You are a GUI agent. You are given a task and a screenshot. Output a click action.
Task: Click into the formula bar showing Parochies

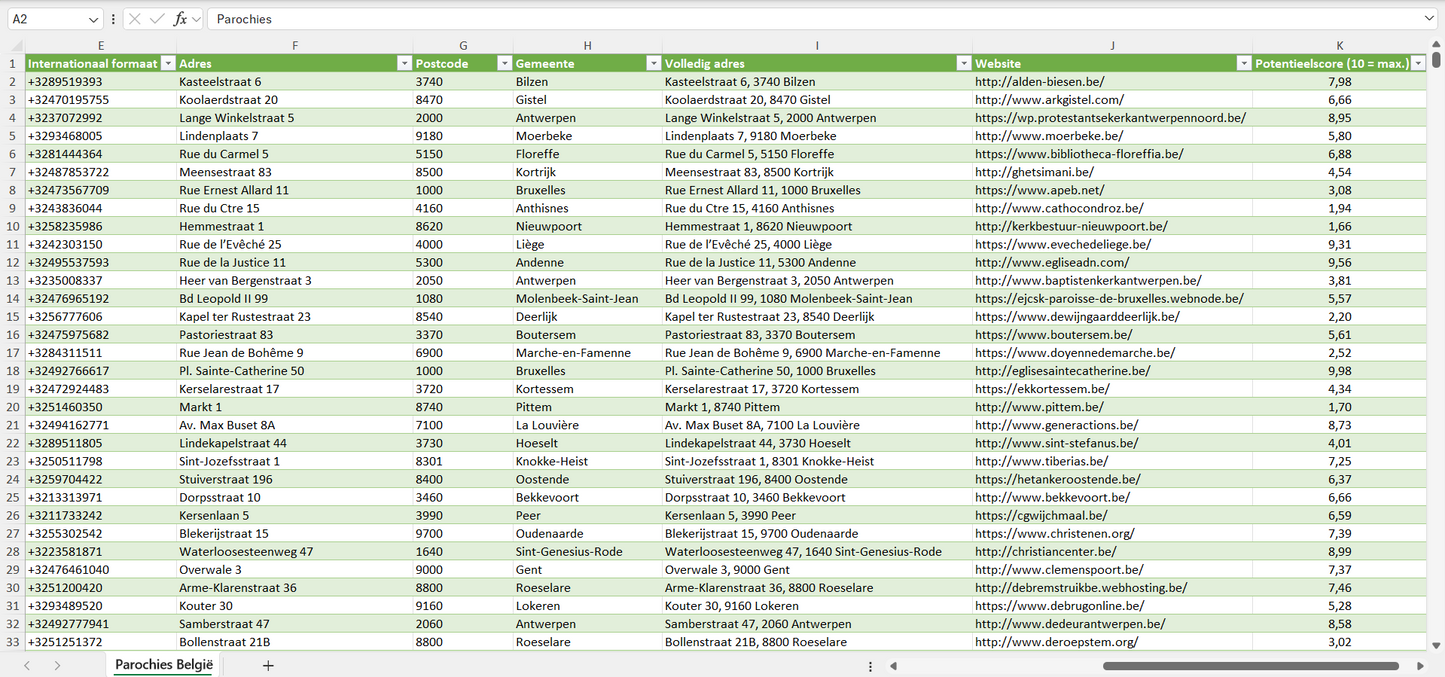(800, 19)
